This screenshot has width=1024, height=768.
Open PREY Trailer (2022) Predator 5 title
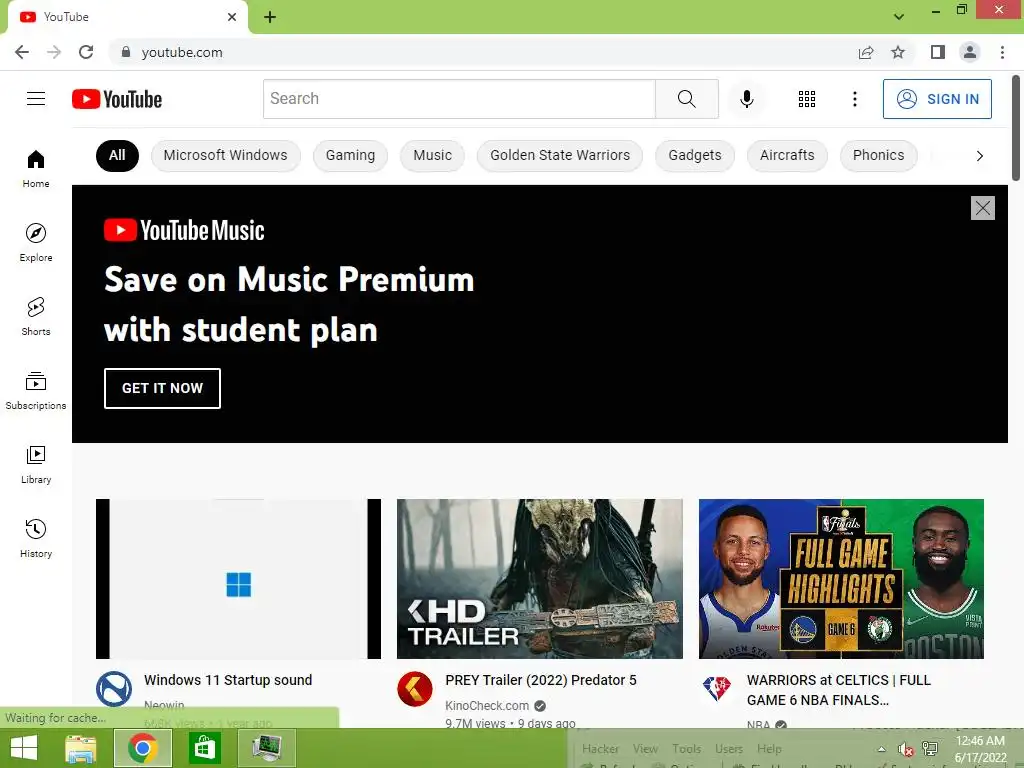(541, 680)
